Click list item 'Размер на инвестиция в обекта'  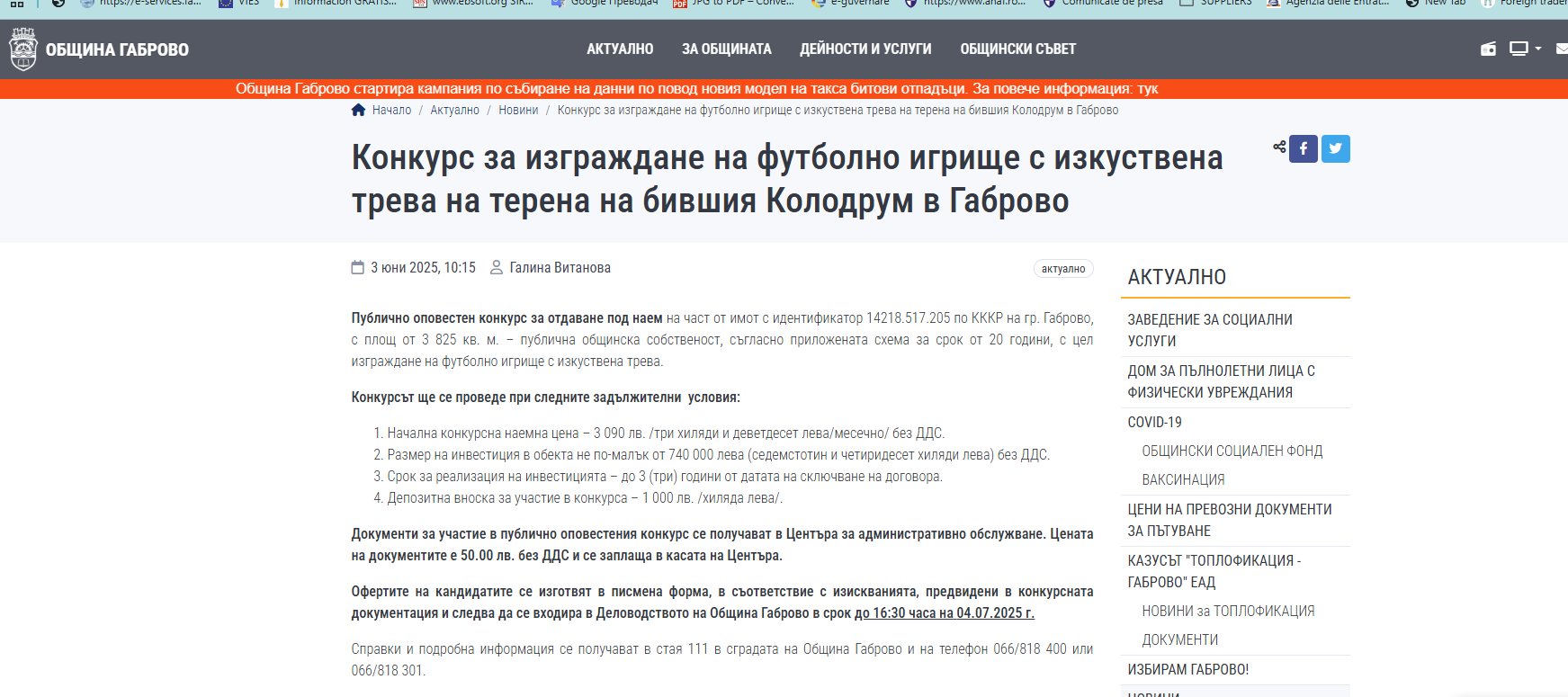718,455
